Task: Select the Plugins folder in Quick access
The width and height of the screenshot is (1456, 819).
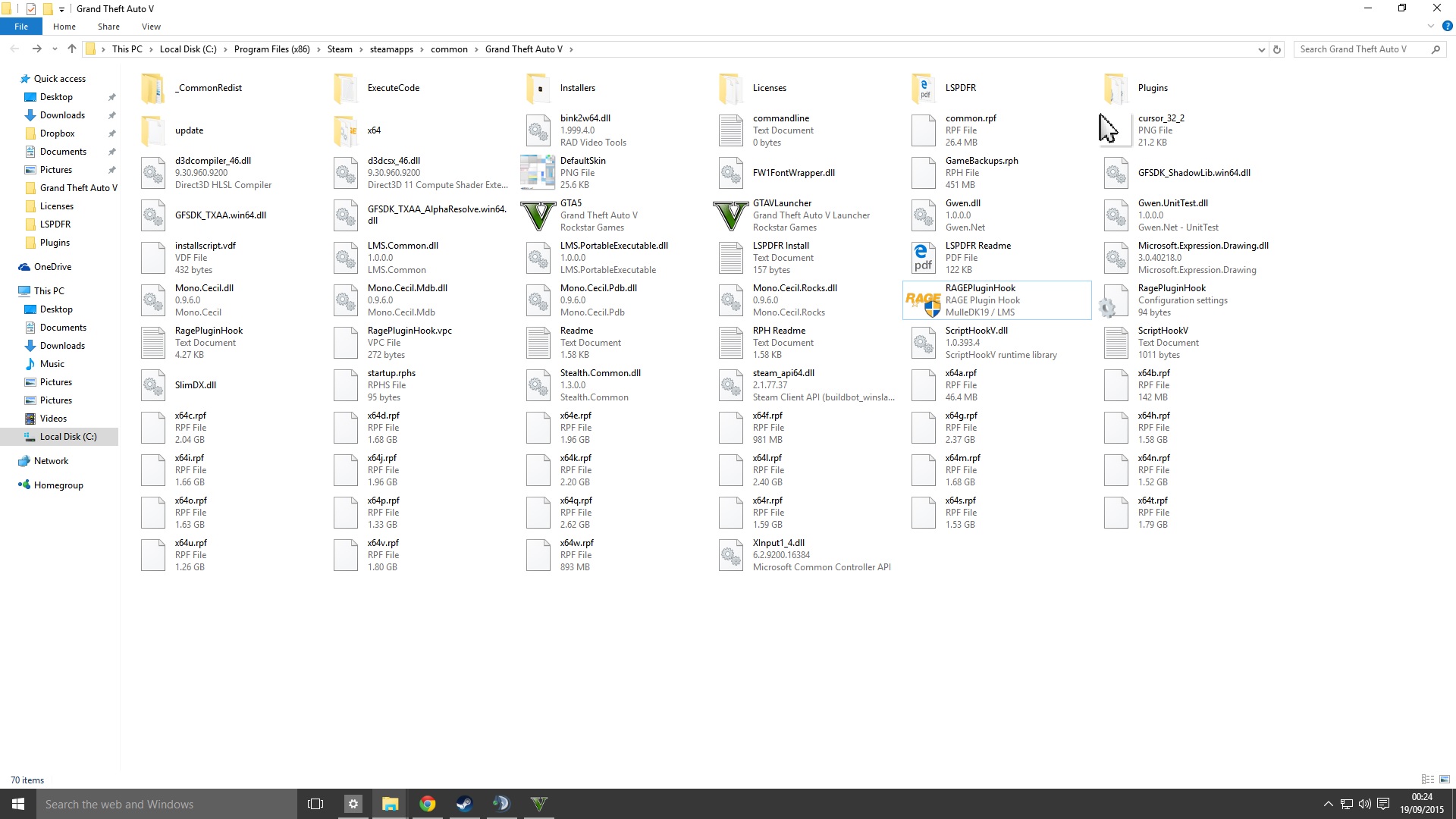Action: click(x=55, y=243)
